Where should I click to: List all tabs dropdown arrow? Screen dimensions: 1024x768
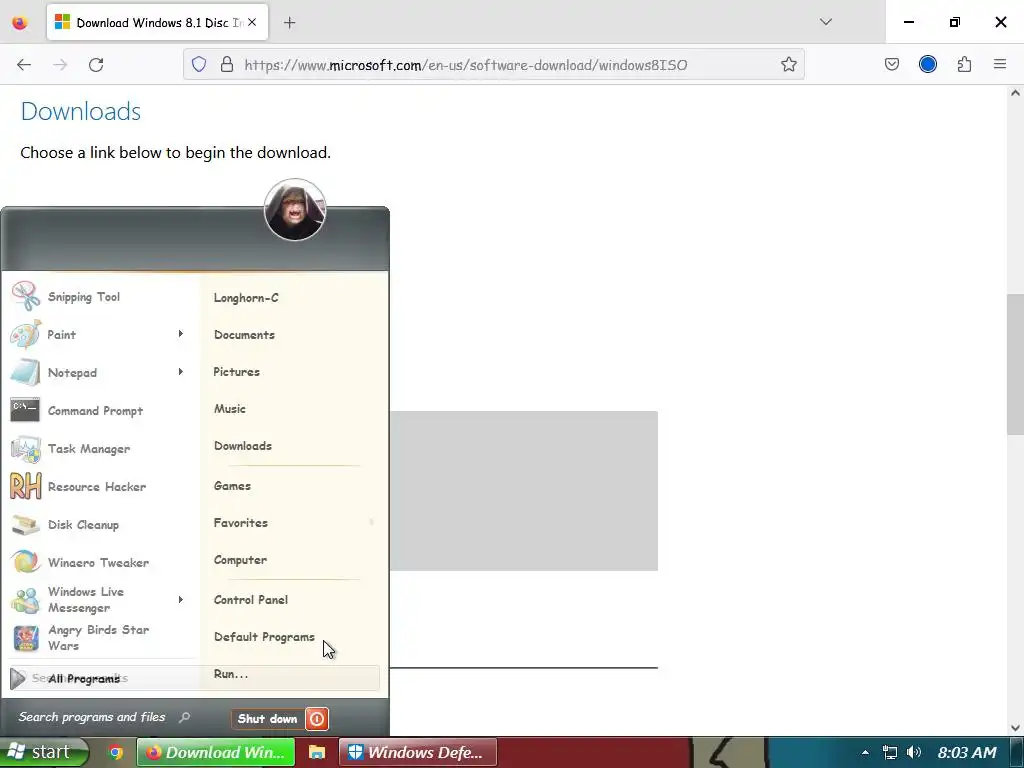[825, 22]
